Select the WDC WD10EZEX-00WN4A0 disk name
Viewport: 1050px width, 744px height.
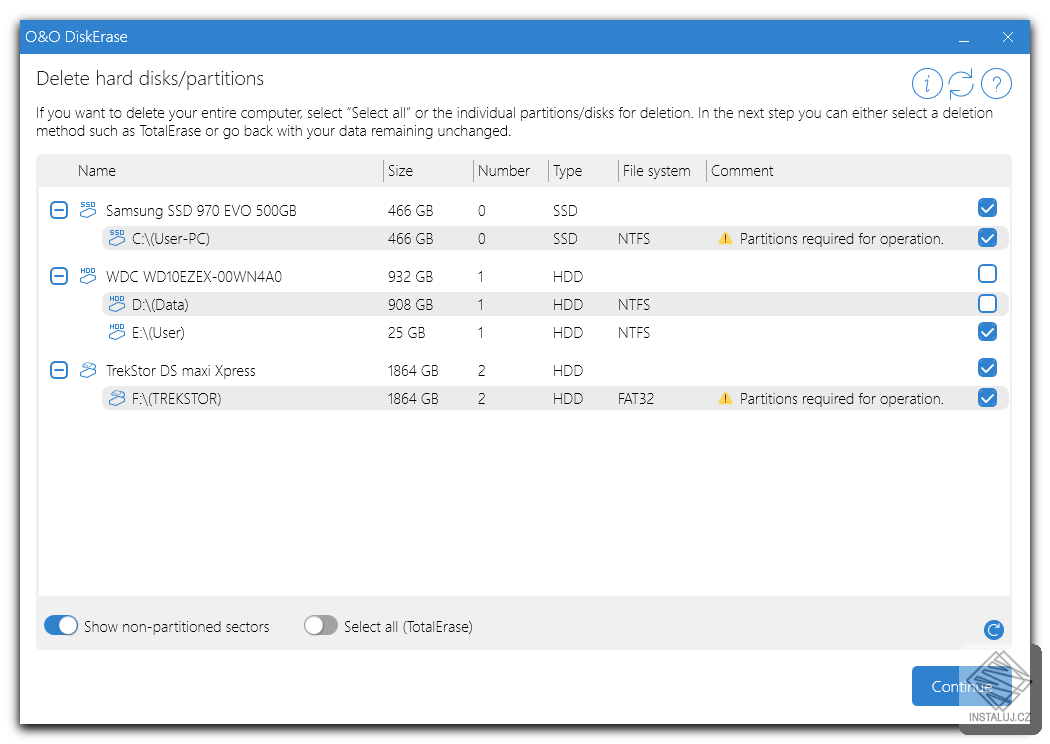click(x=194, y=277)
